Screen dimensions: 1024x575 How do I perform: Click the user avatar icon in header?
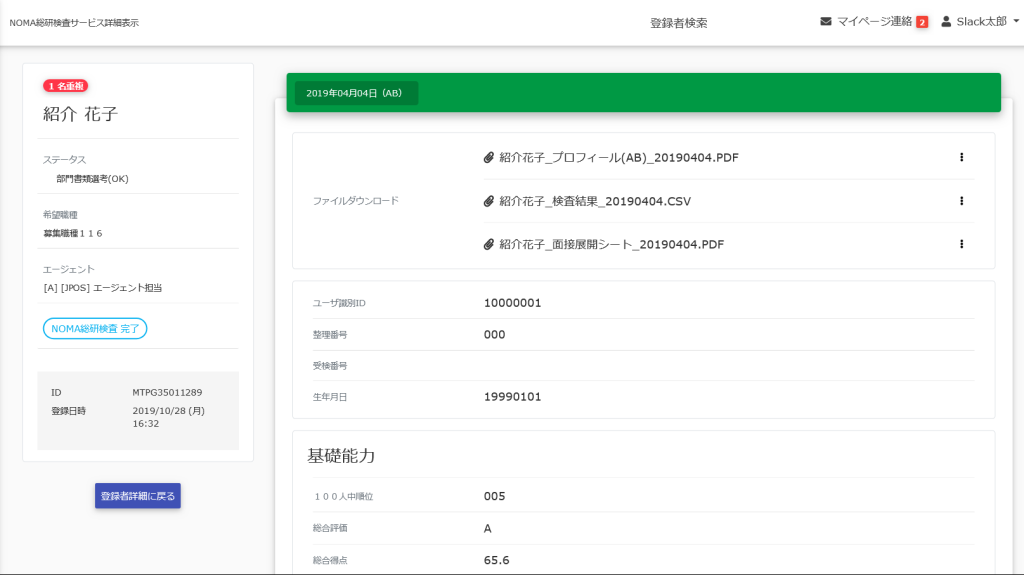(x=946, y=21)
